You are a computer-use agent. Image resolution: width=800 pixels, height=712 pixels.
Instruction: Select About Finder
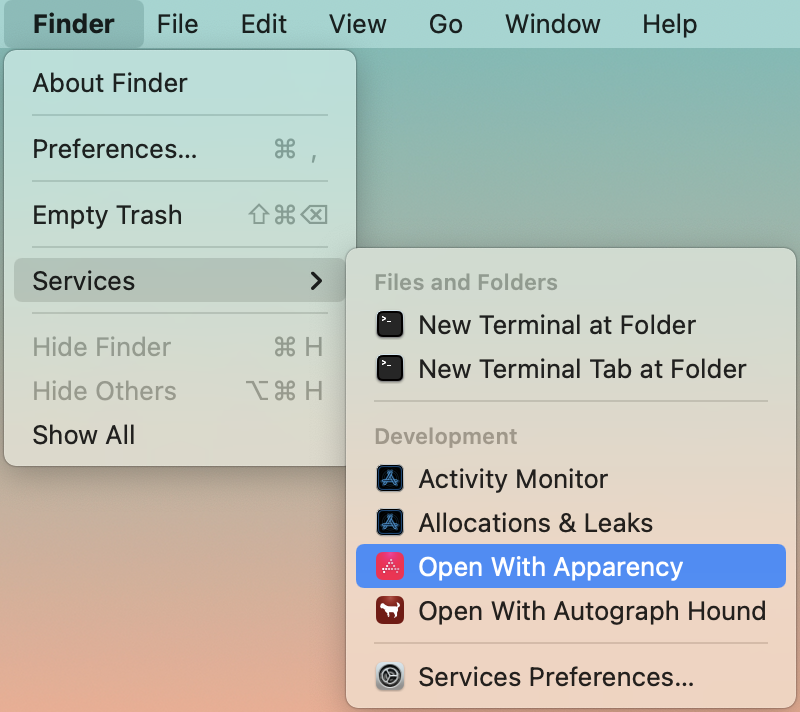pos(109,83)
